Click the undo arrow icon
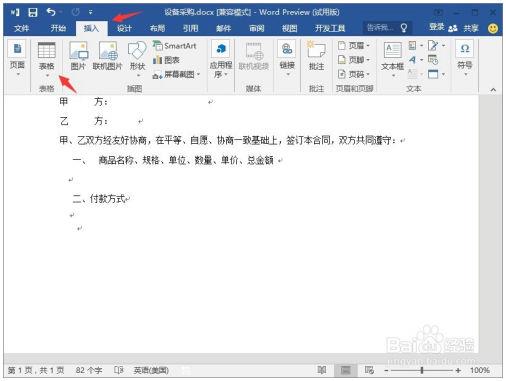Screen dimensions: 506x381 pos(51,12)
